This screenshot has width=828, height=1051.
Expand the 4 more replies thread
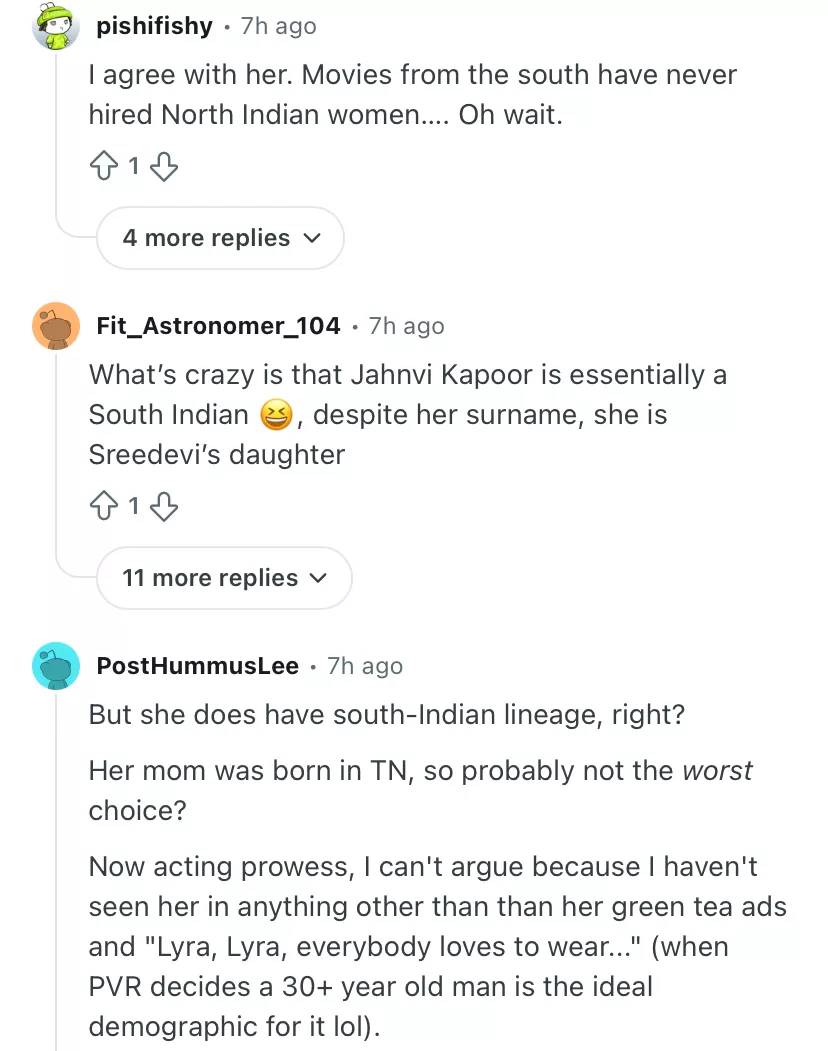(220, 238)
